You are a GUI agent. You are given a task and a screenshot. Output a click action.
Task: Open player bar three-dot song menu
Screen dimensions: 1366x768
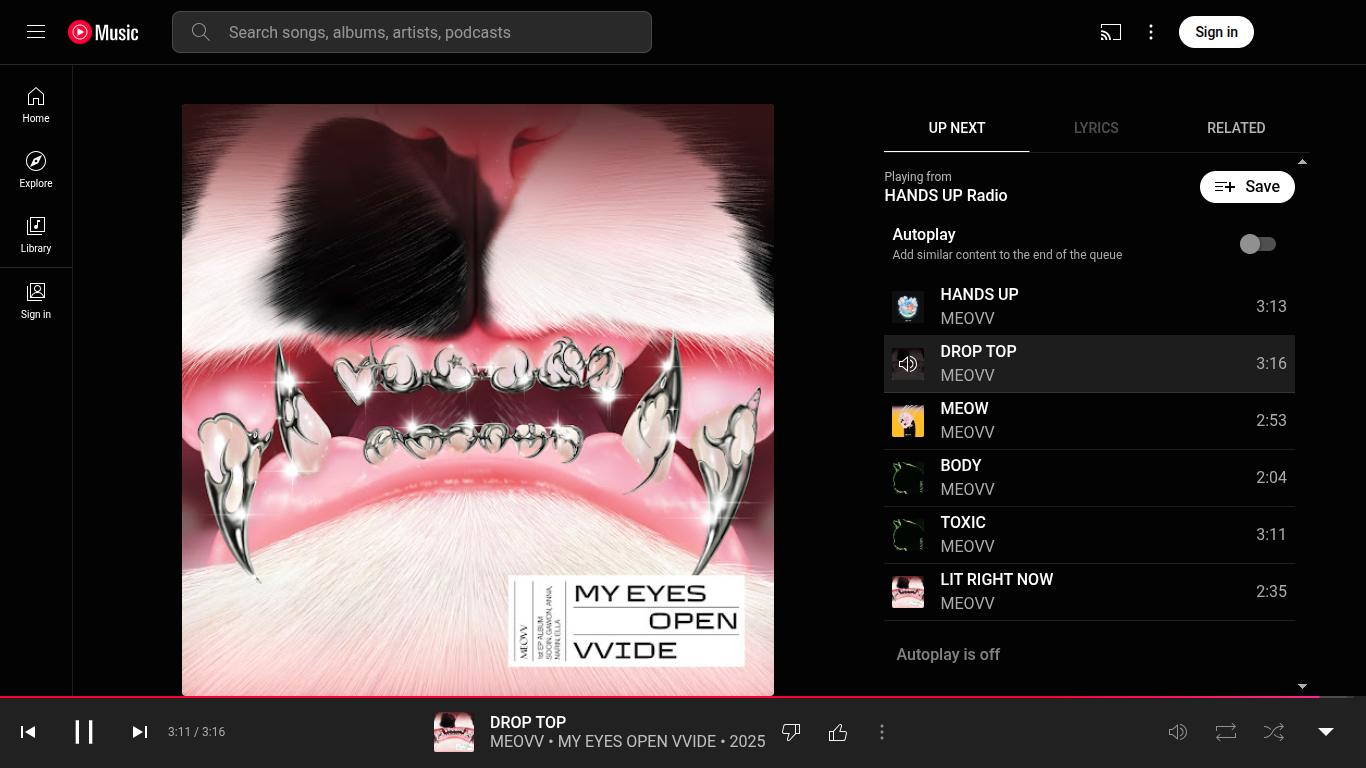(882, 732)
